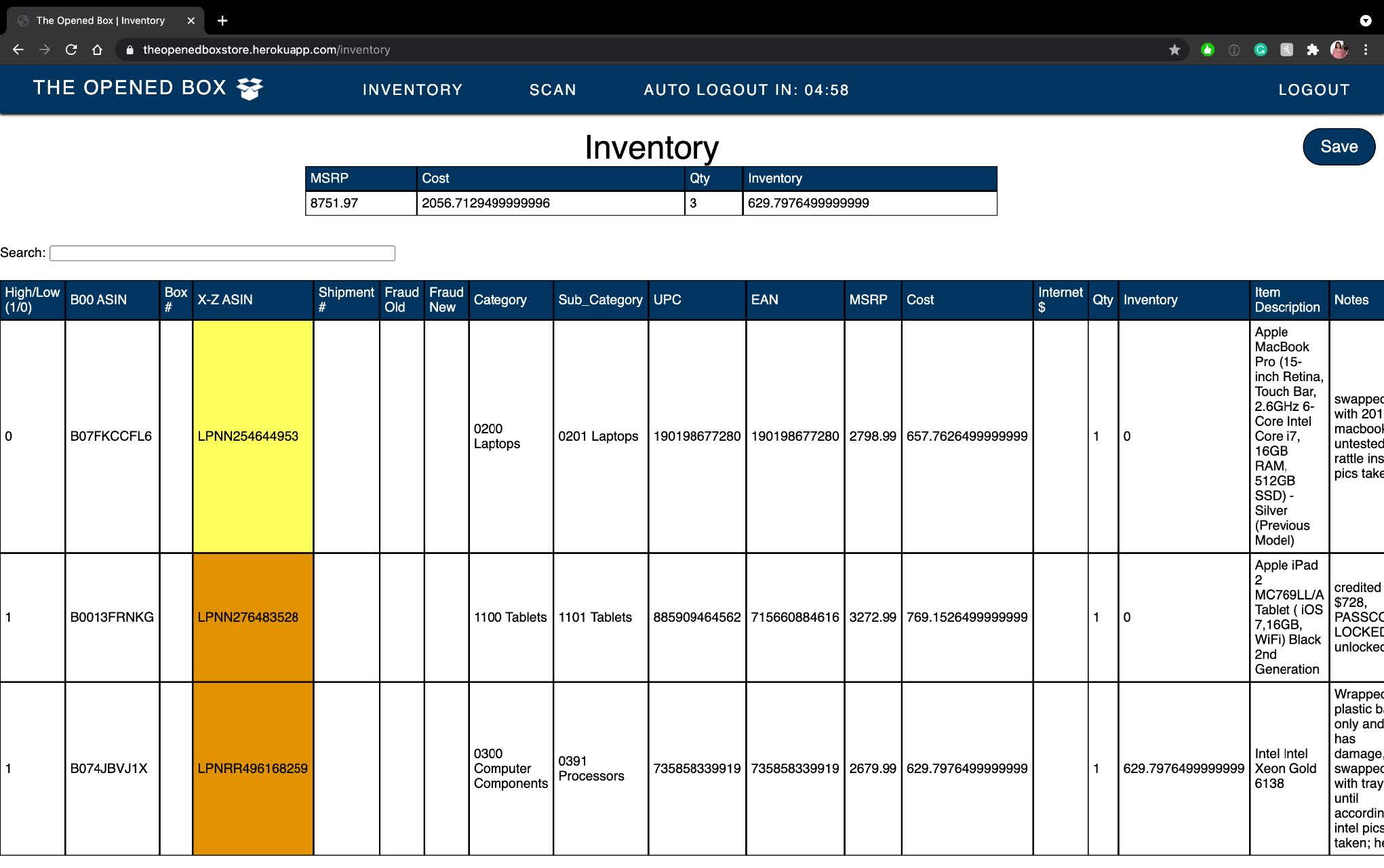The image size is (1384, 868).
Task: Click the Fraud New column header
Action: 446,300
